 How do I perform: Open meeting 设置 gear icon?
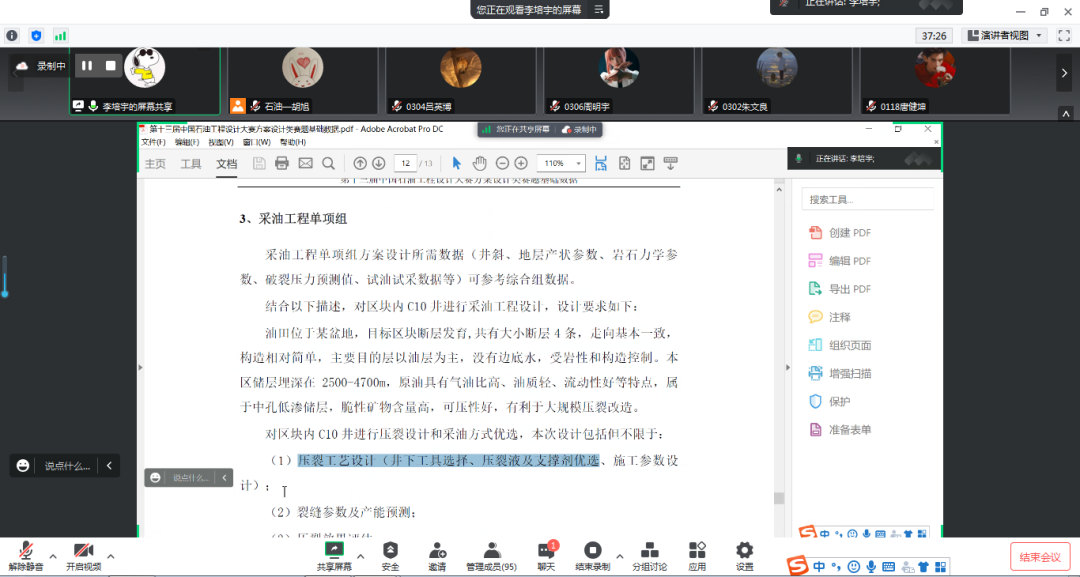point(744,555)
